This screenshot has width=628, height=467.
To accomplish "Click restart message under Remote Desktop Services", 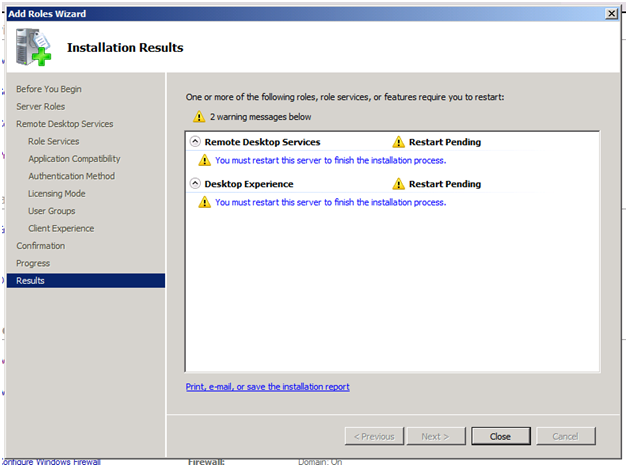I will (x=330, y=160).
